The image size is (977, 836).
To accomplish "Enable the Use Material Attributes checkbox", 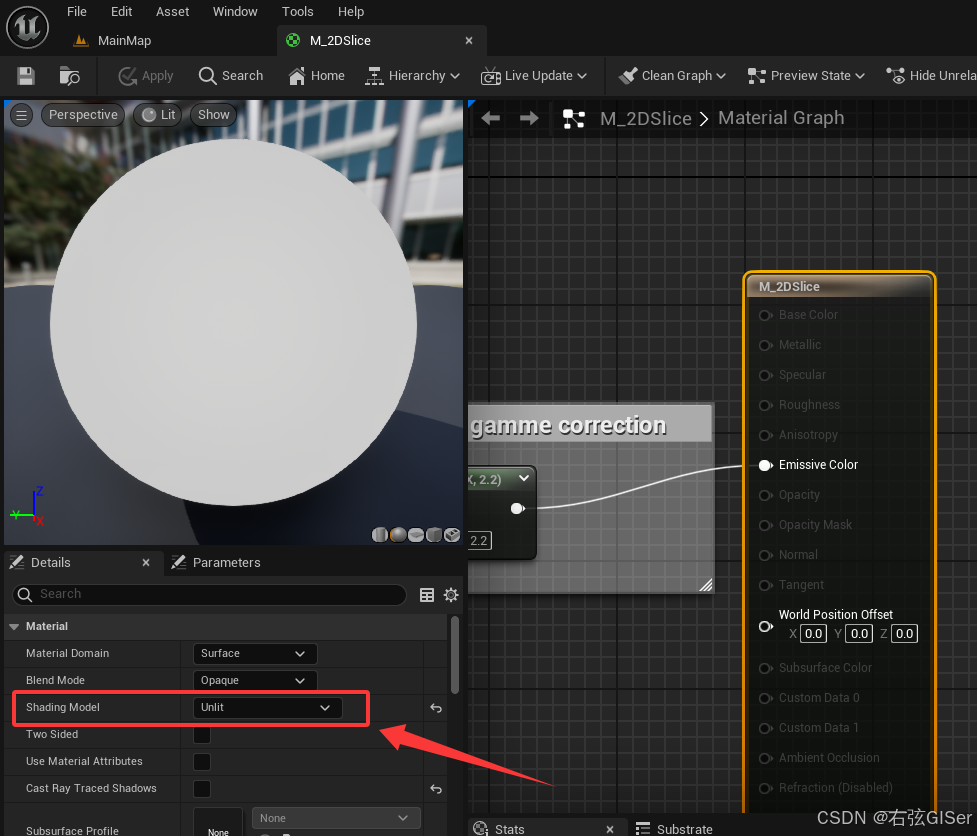I will [x=202, y=761].
